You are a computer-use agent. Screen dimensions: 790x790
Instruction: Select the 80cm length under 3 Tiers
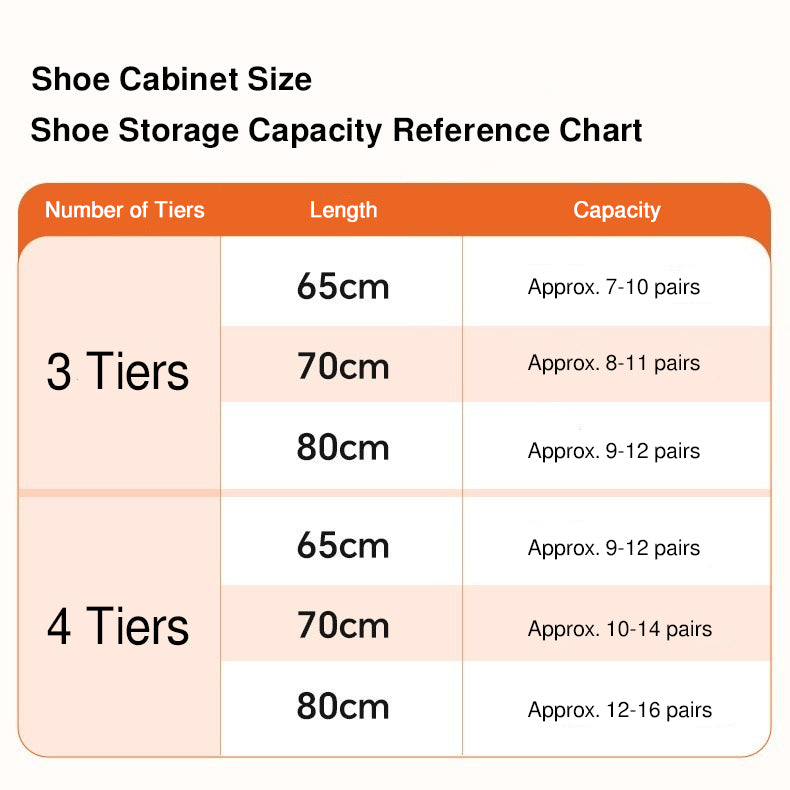343,447
